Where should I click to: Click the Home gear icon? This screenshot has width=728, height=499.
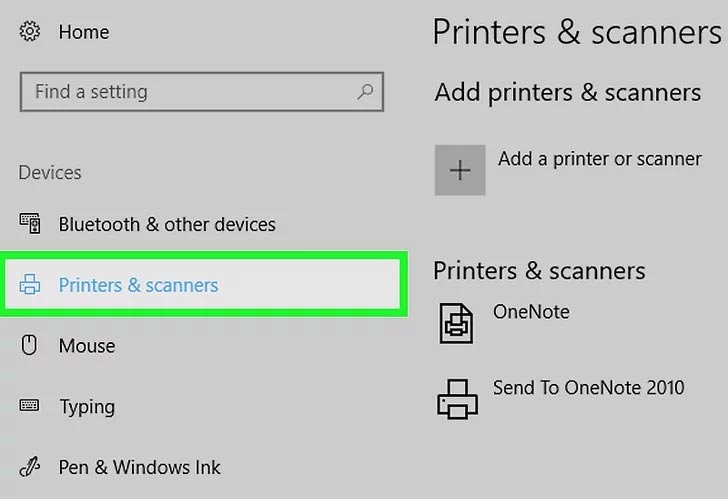(30, 32)
